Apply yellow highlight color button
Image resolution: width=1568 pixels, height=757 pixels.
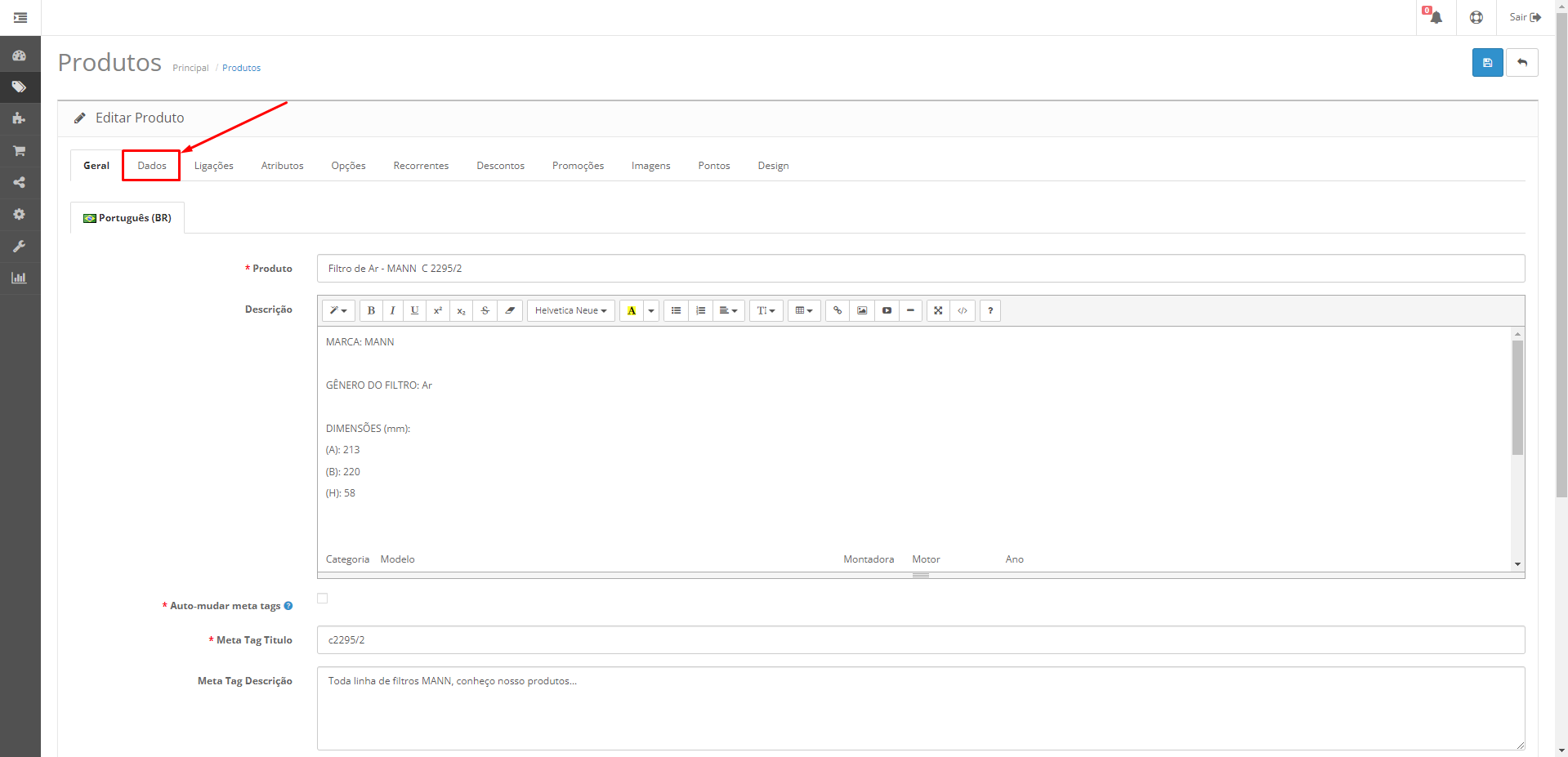point(632,310)
